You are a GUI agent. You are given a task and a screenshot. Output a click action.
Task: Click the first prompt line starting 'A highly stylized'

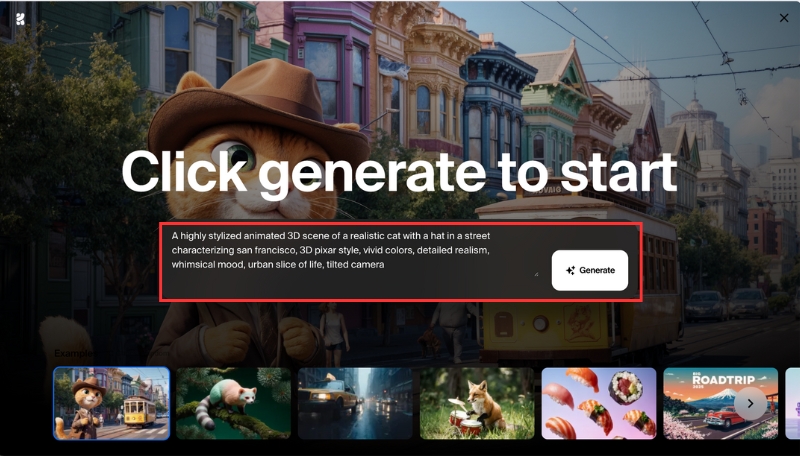point(331,236)
